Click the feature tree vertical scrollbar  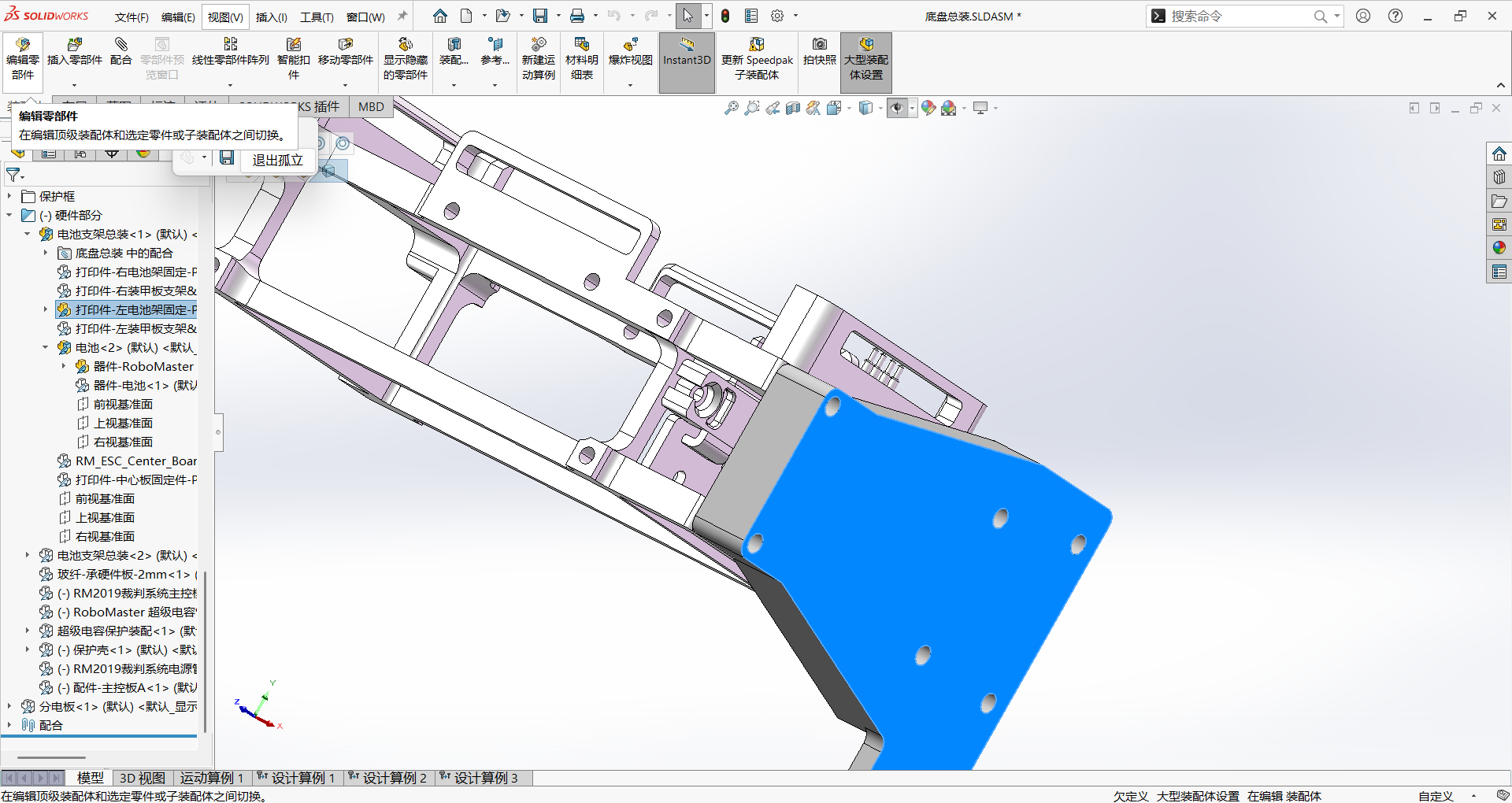(x=205, y=652)
